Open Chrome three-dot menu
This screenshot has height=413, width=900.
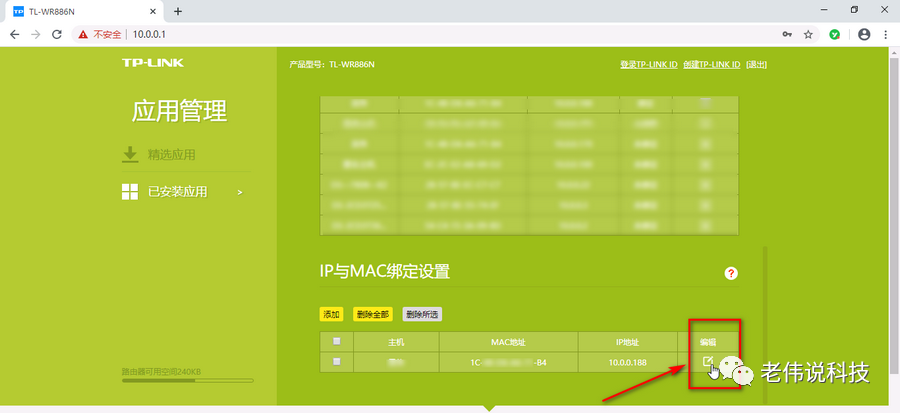pyautogui.click(x=885, y=34)
